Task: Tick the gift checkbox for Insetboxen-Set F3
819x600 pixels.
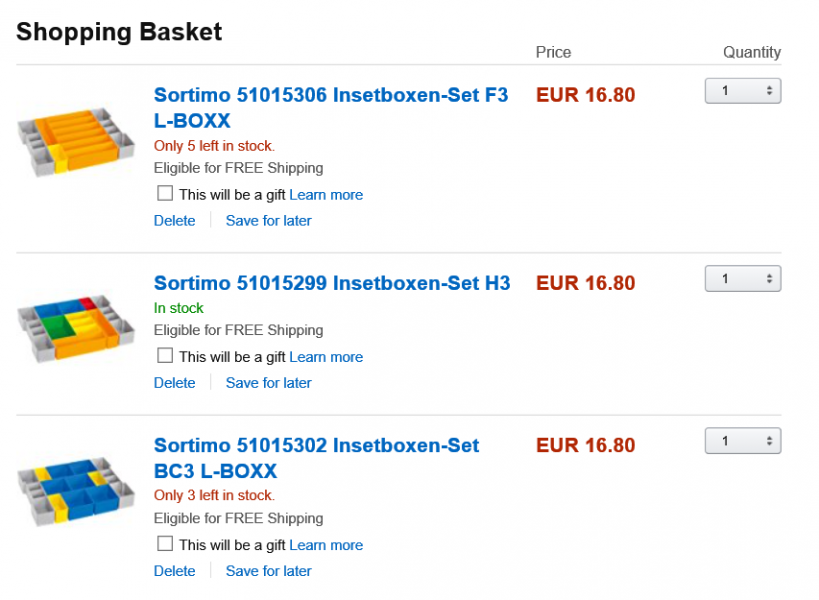Action: click(x=165, y=193)
